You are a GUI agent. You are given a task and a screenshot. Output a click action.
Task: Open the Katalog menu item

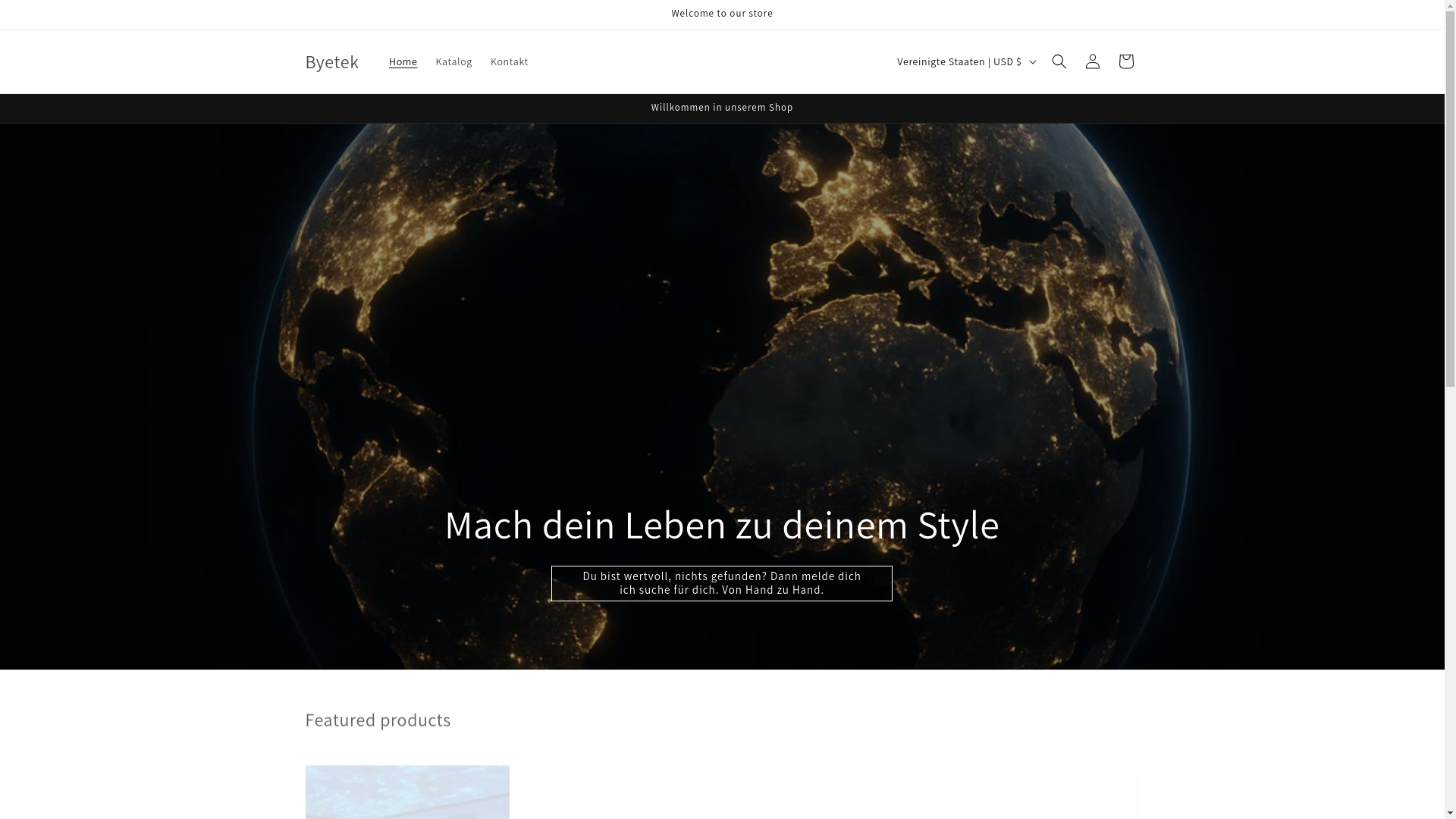pyautogui.click(x=453, y=61)
